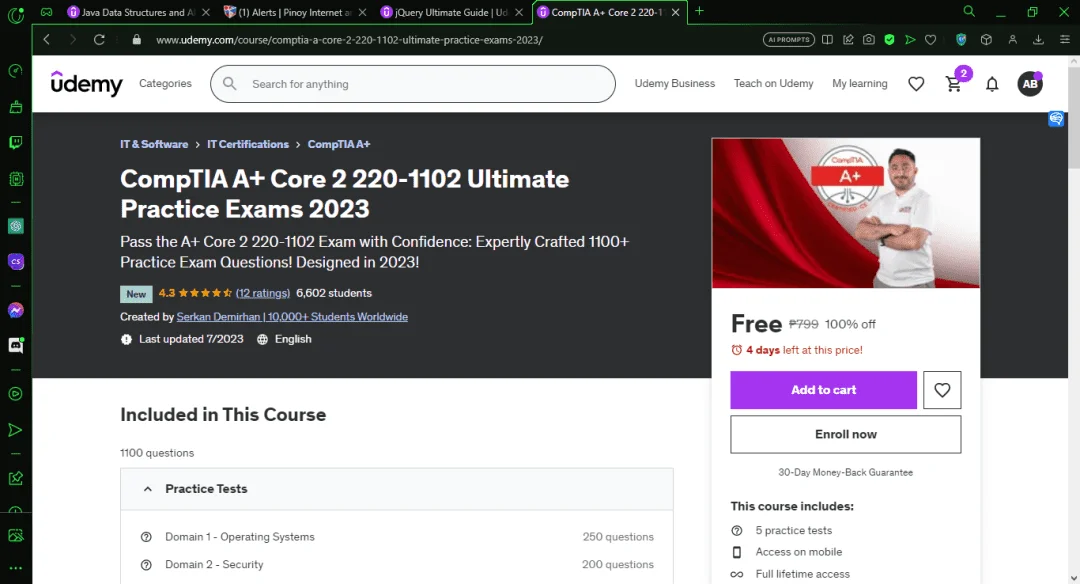This screenshot has height=584, width=1080.
Task: View site security lock information
Action: tap(136, 40)
